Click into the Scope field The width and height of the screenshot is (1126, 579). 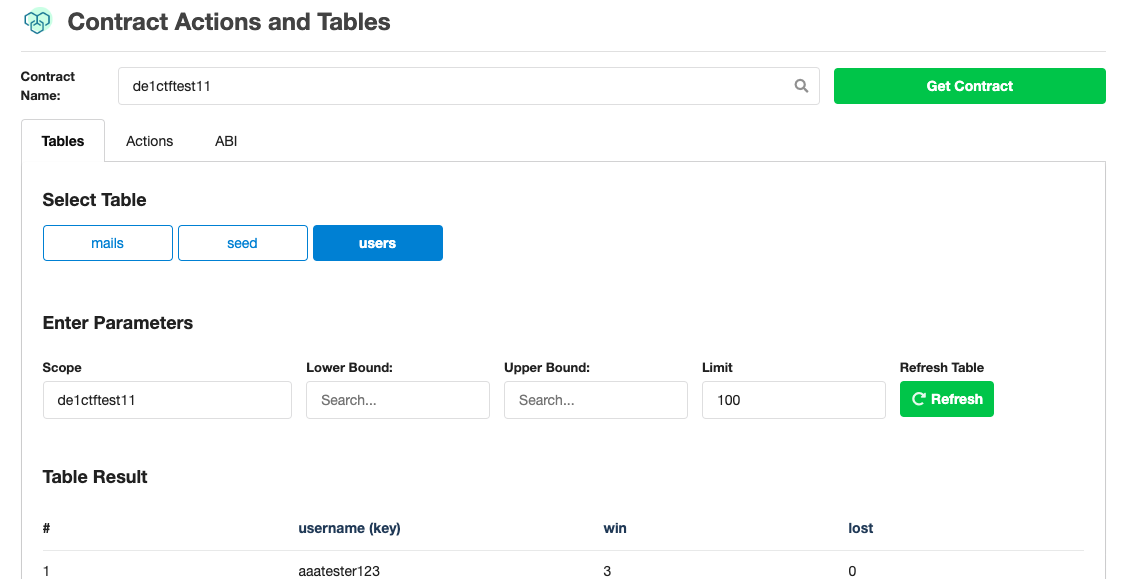[167, 400]
